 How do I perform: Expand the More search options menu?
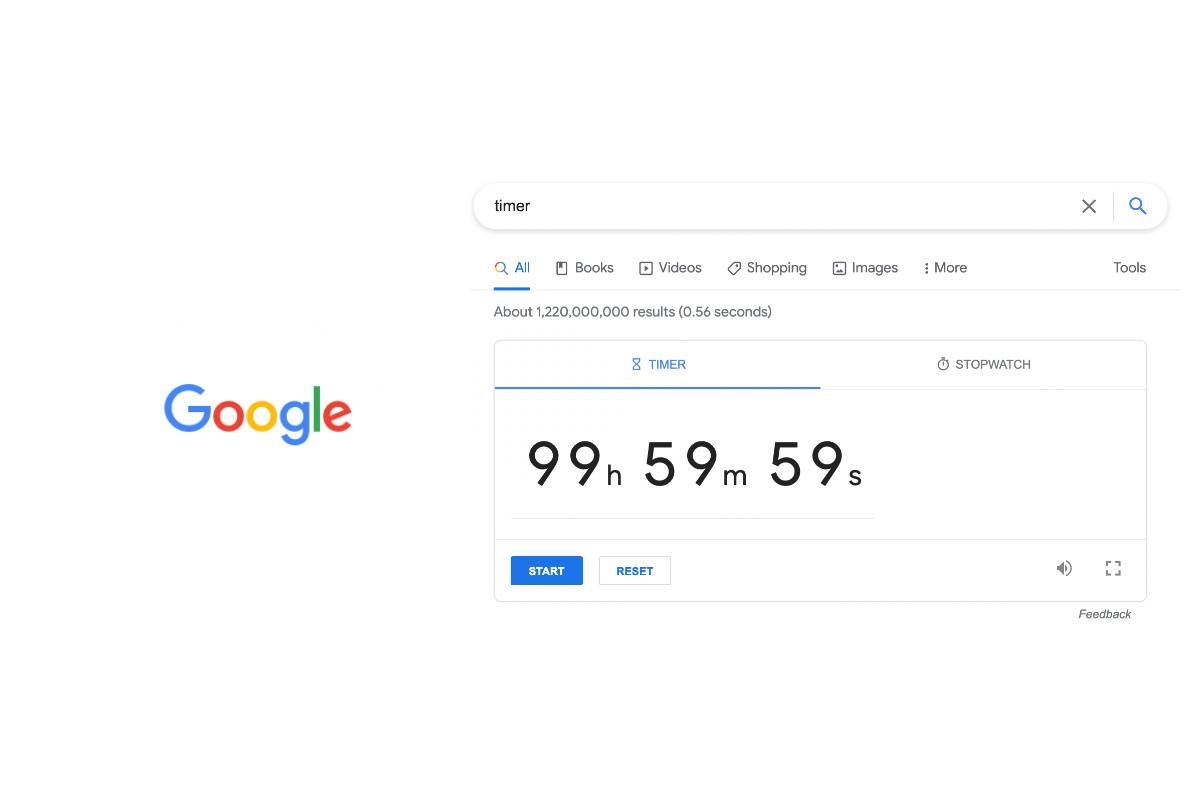[x=945, y=268]
